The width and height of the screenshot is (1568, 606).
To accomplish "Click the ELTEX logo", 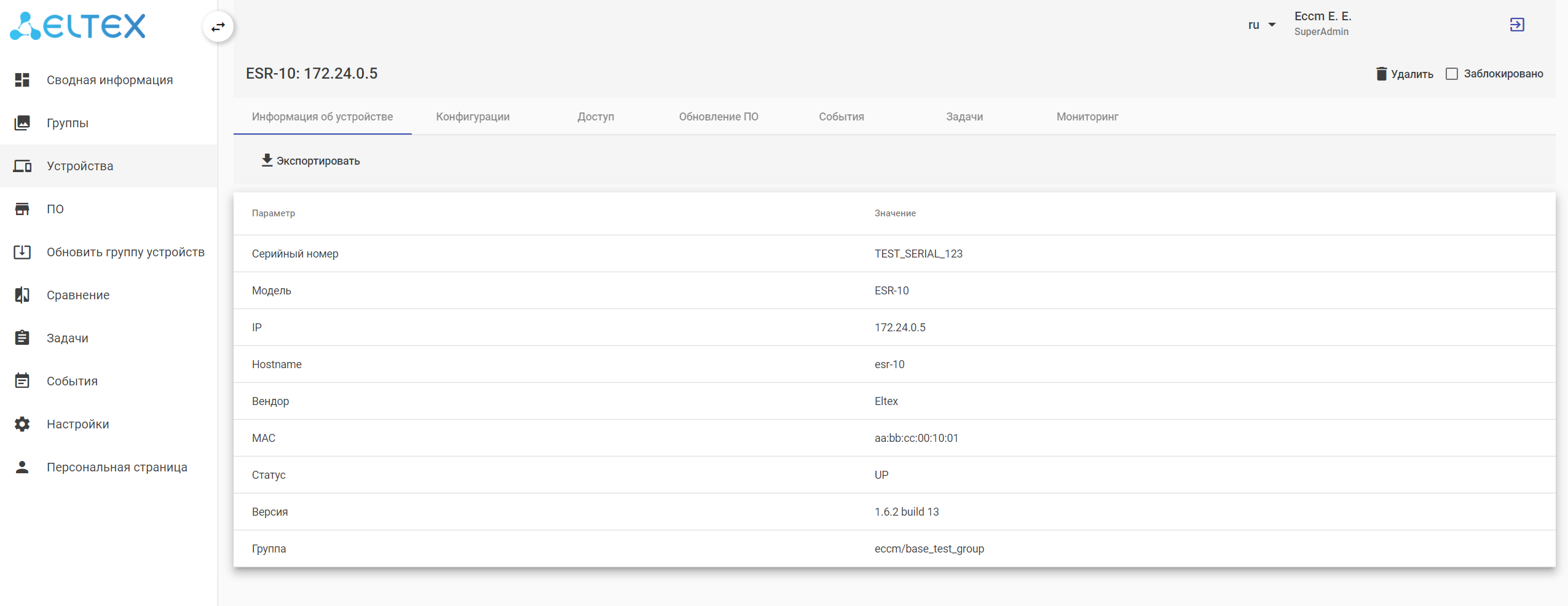I will [x=78, y=26].
